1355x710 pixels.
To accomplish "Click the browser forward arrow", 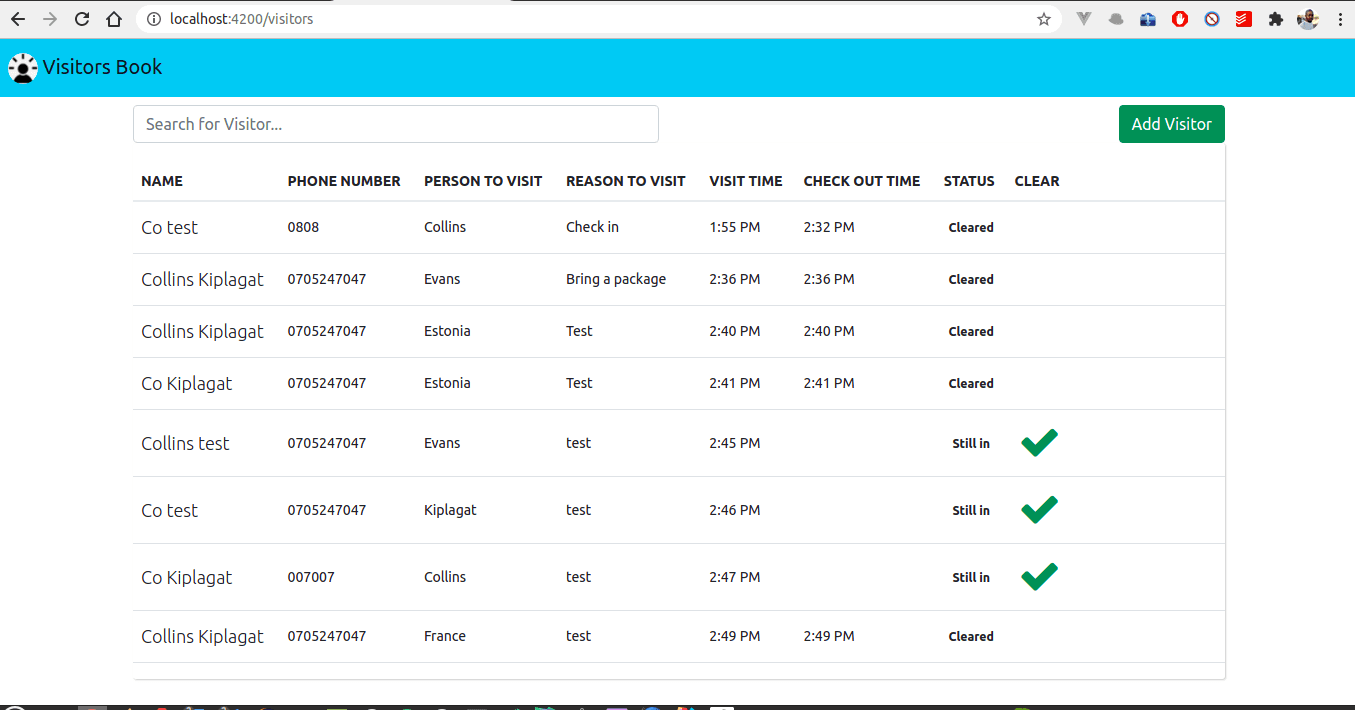I will point(50,19).
